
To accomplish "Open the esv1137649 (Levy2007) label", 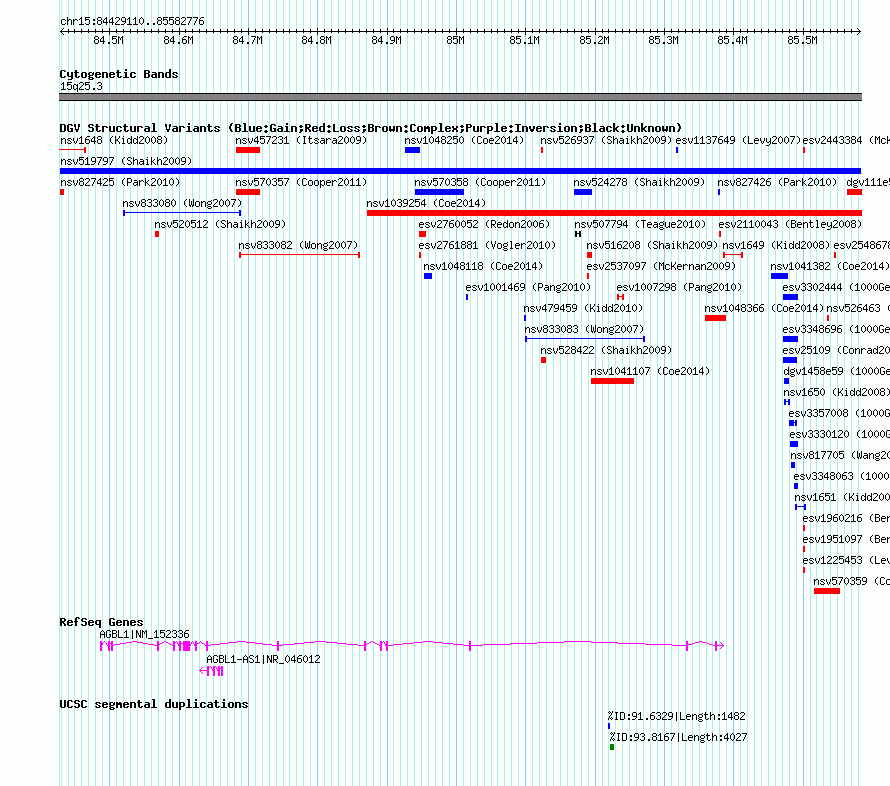I will coord(738,140).
